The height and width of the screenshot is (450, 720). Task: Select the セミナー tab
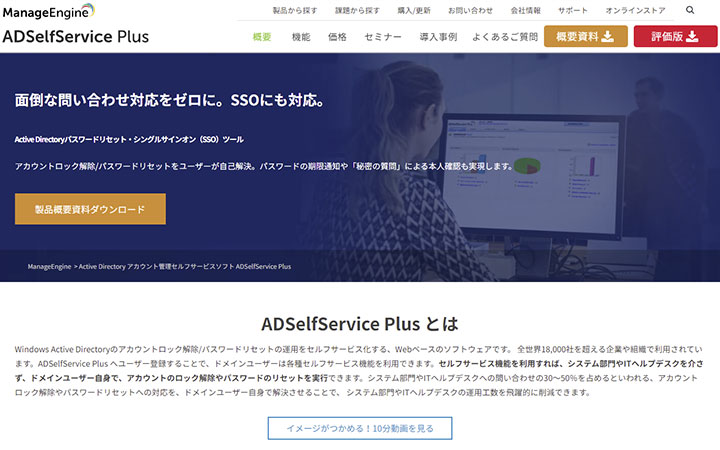pyautogui.click(x=382, y=37)
